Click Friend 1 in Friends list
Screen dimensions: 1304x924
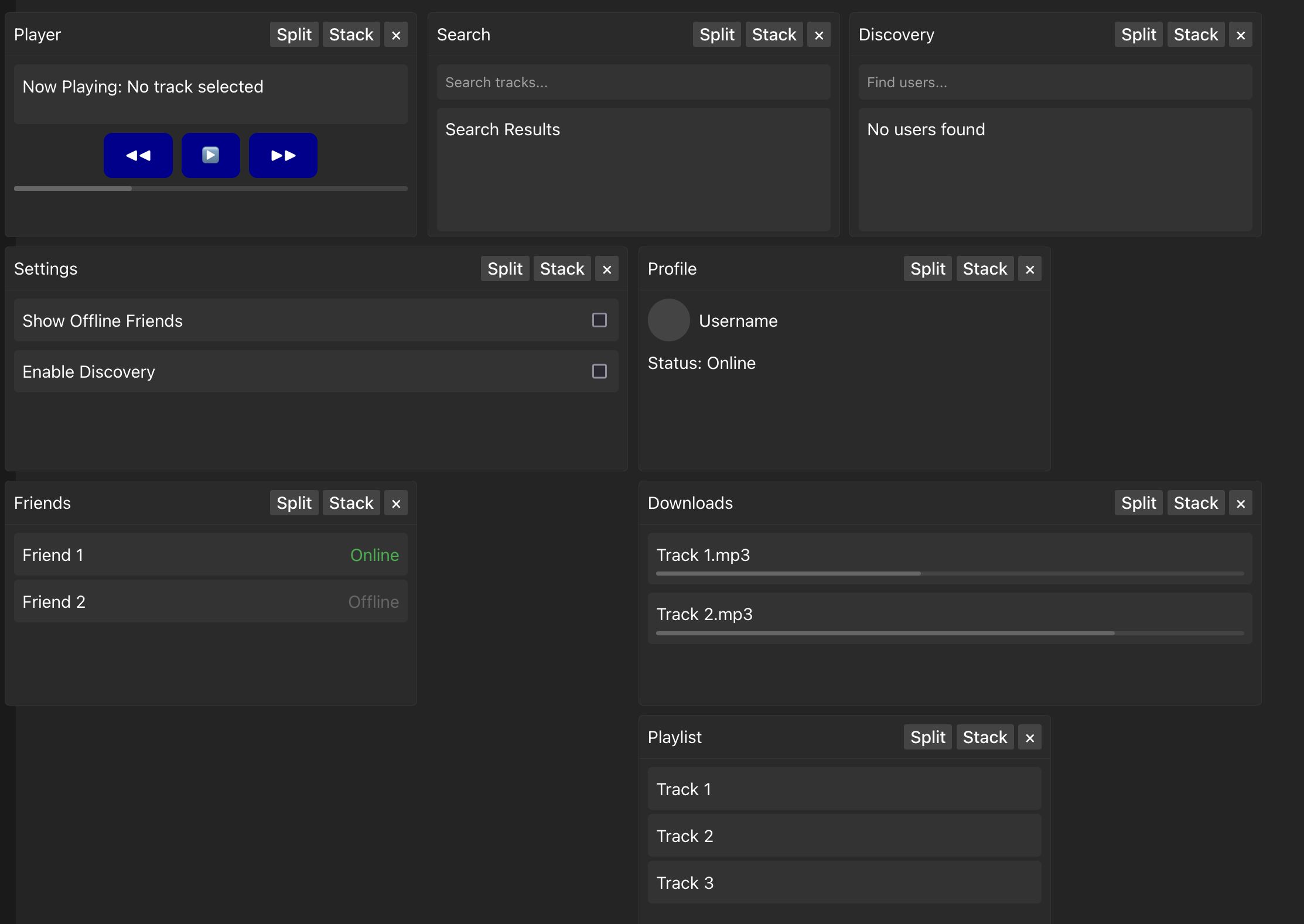tap(210, 555)
